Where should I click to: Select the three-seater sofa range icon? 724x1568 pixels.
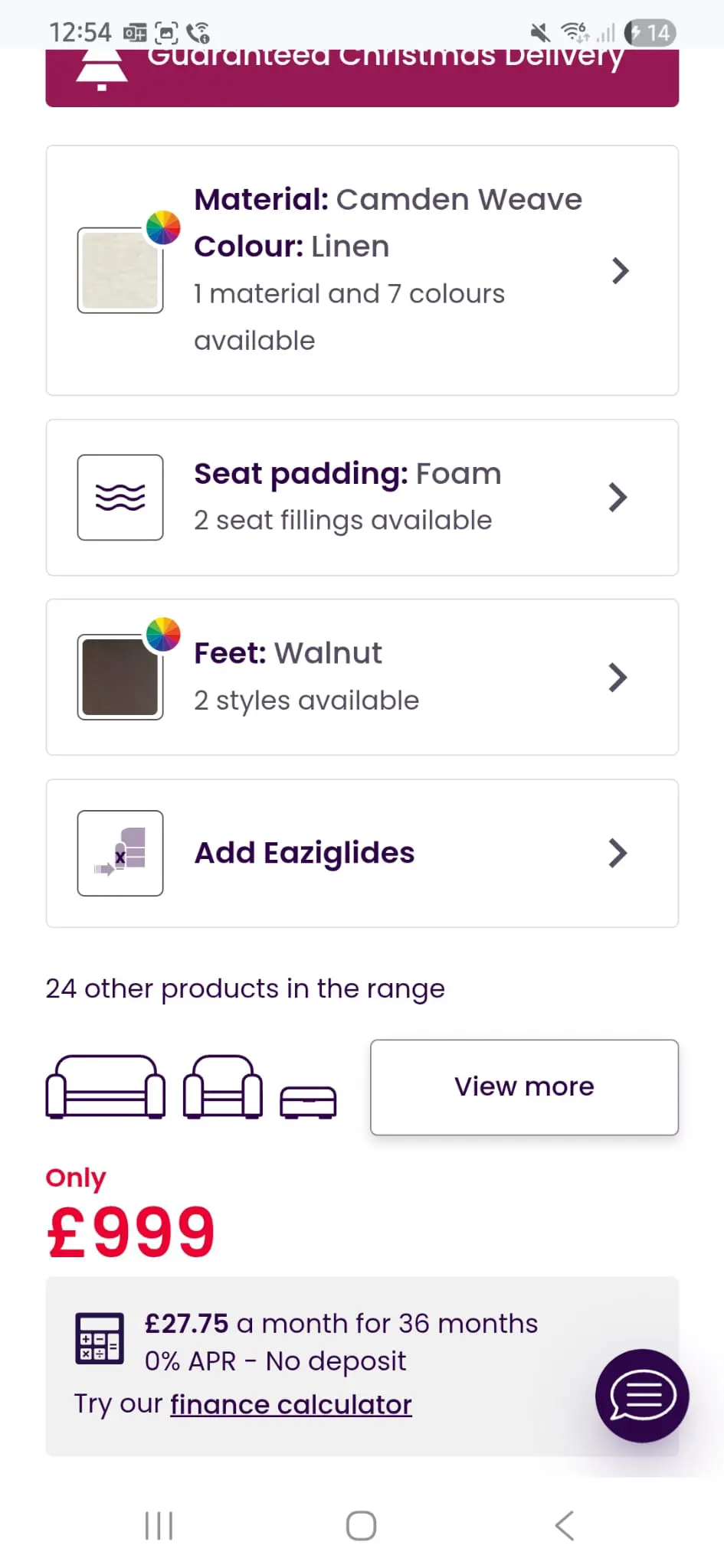click(x=106, y=1087)
